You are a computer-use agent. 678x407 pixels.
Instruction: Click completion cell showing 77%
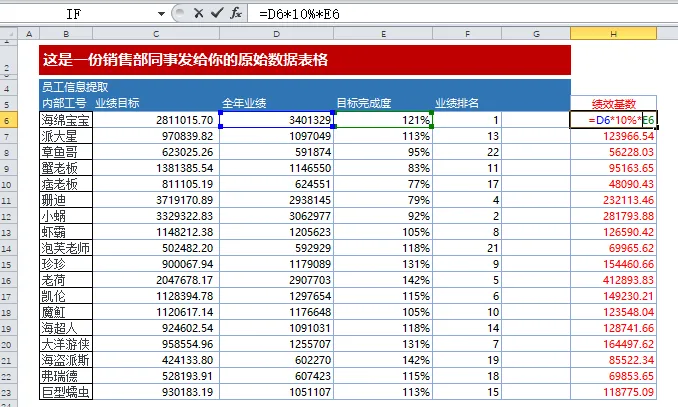[x=383, y=184]
